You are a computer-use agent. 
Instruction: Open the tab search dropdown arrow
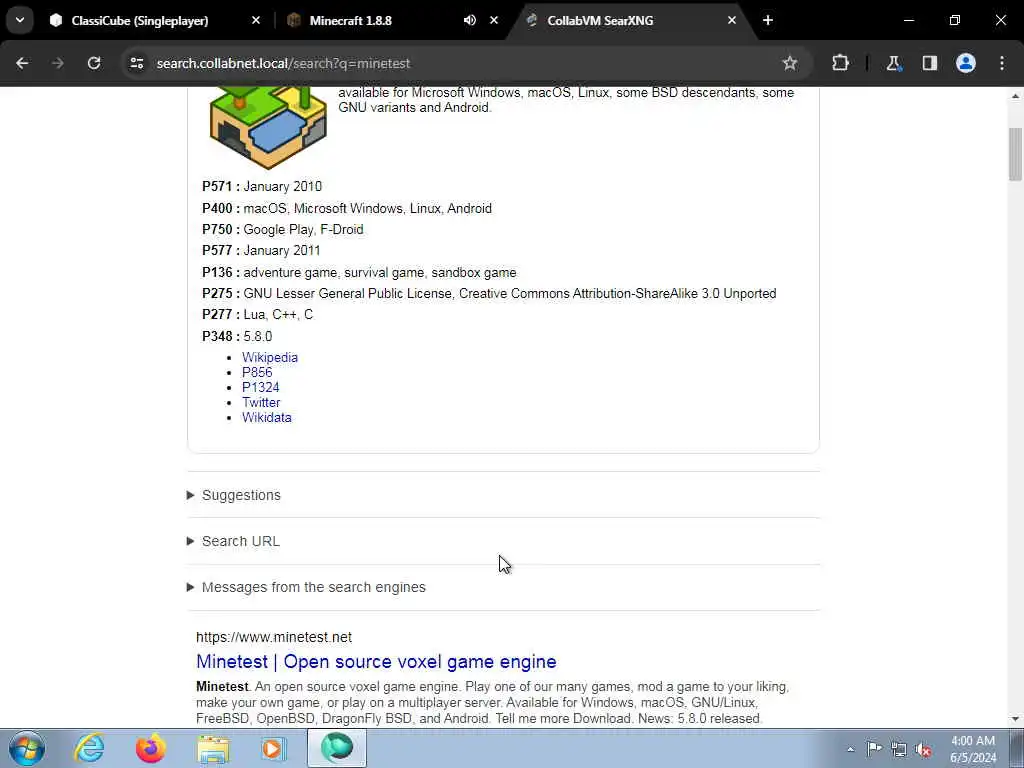pos(20,20)
